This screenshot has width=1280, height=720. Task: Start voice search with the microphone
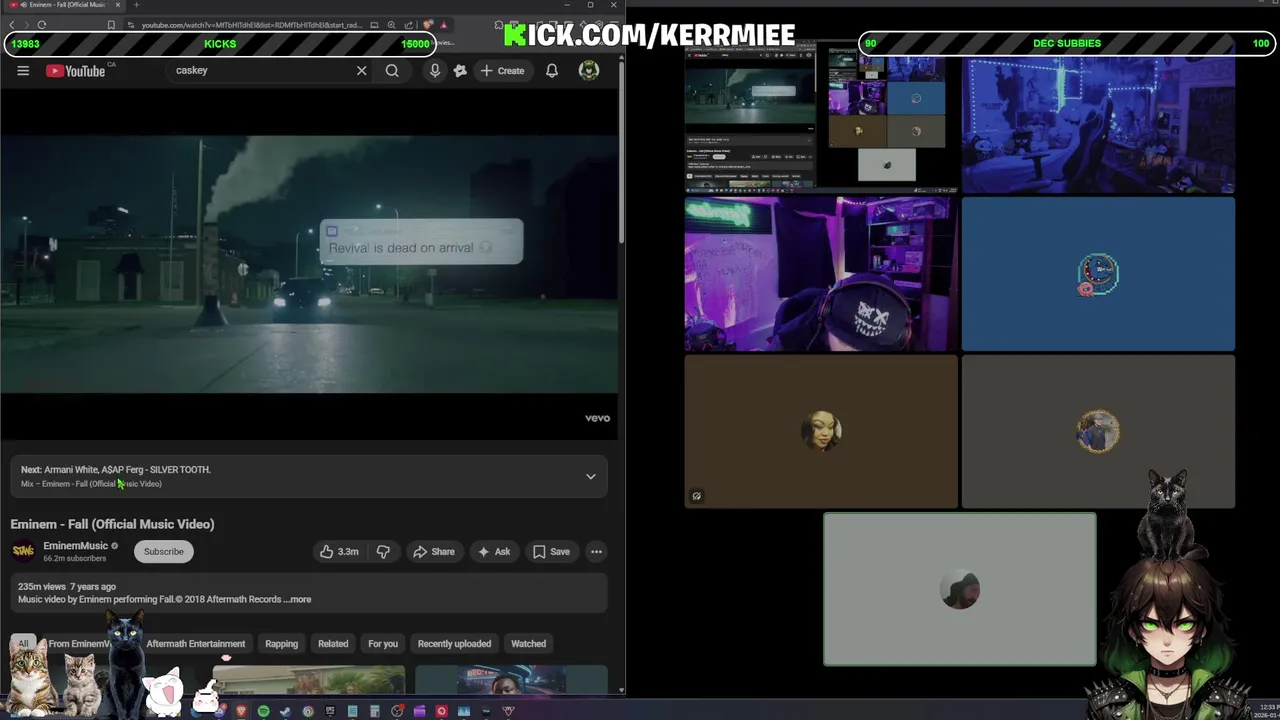point(435,71)
